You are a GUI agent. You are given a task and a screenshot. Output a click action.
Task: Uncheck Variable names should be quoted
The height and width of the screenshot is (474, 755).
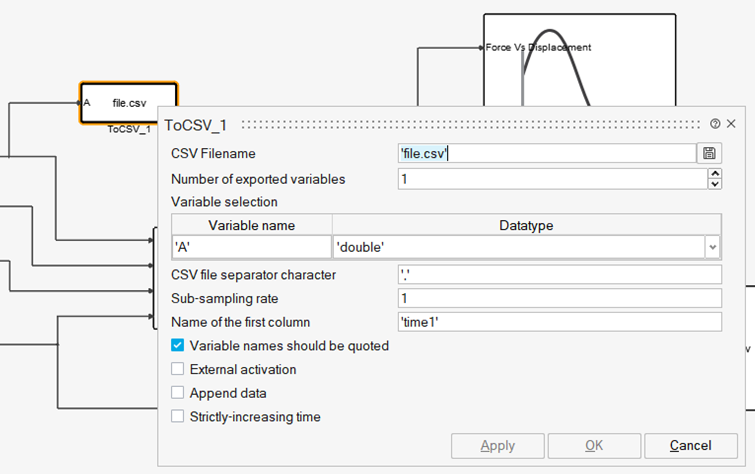(x=178, y=346)
